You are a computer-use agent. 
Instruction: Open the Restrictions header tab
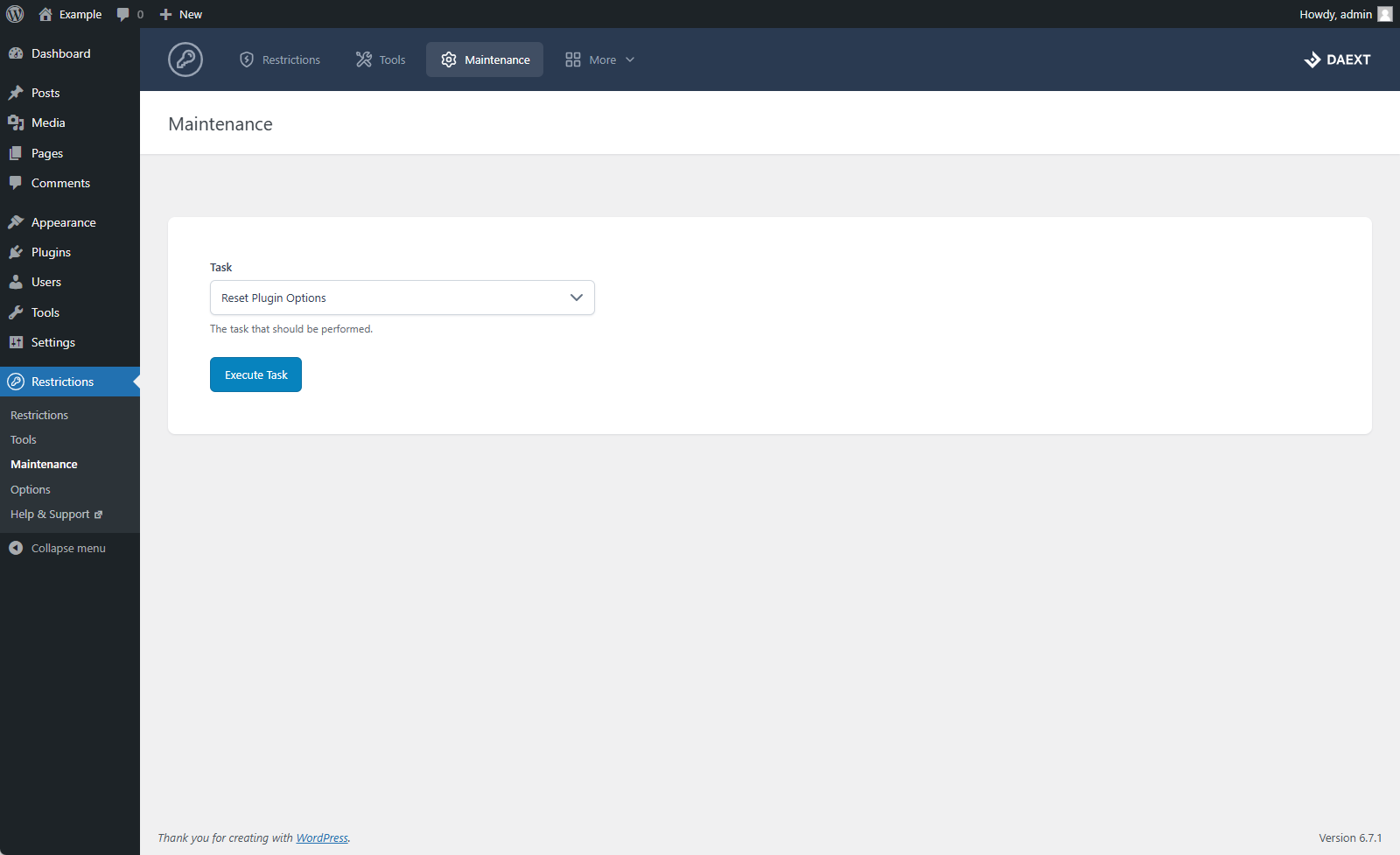point(280,60)
